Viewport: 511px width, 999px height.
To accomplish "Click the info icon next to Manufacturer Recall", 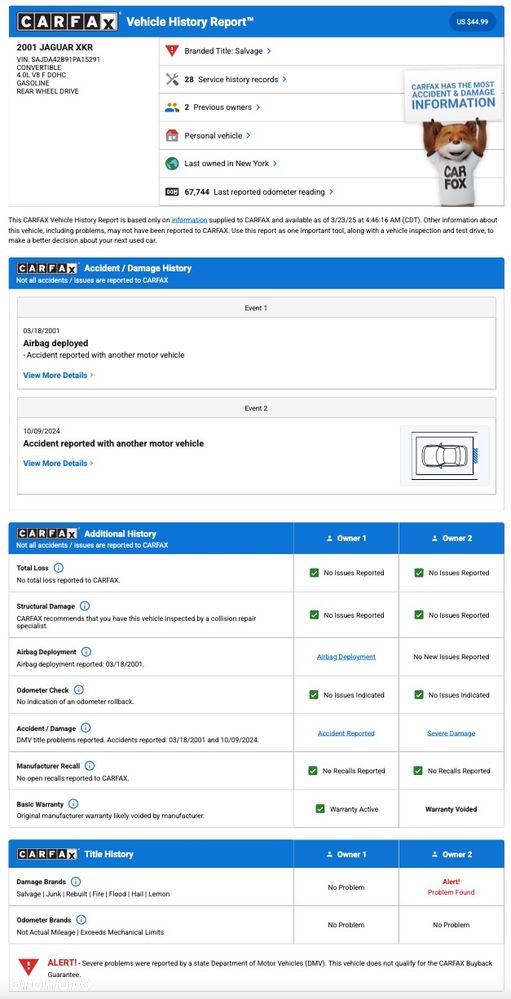I will [90, 765].
